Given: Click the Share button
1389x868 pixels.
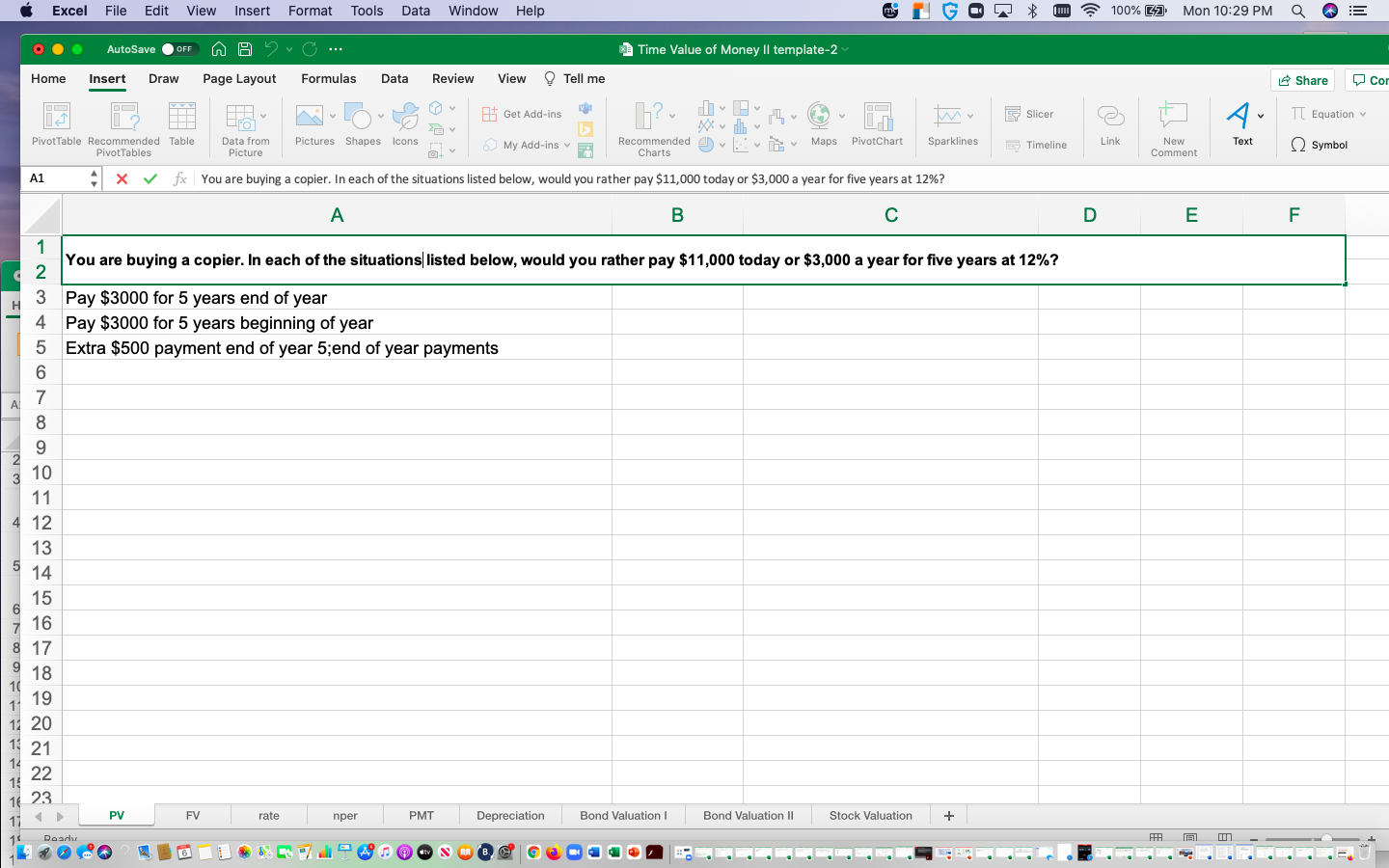Looking at the screenshot, I should click(1302, 80).
